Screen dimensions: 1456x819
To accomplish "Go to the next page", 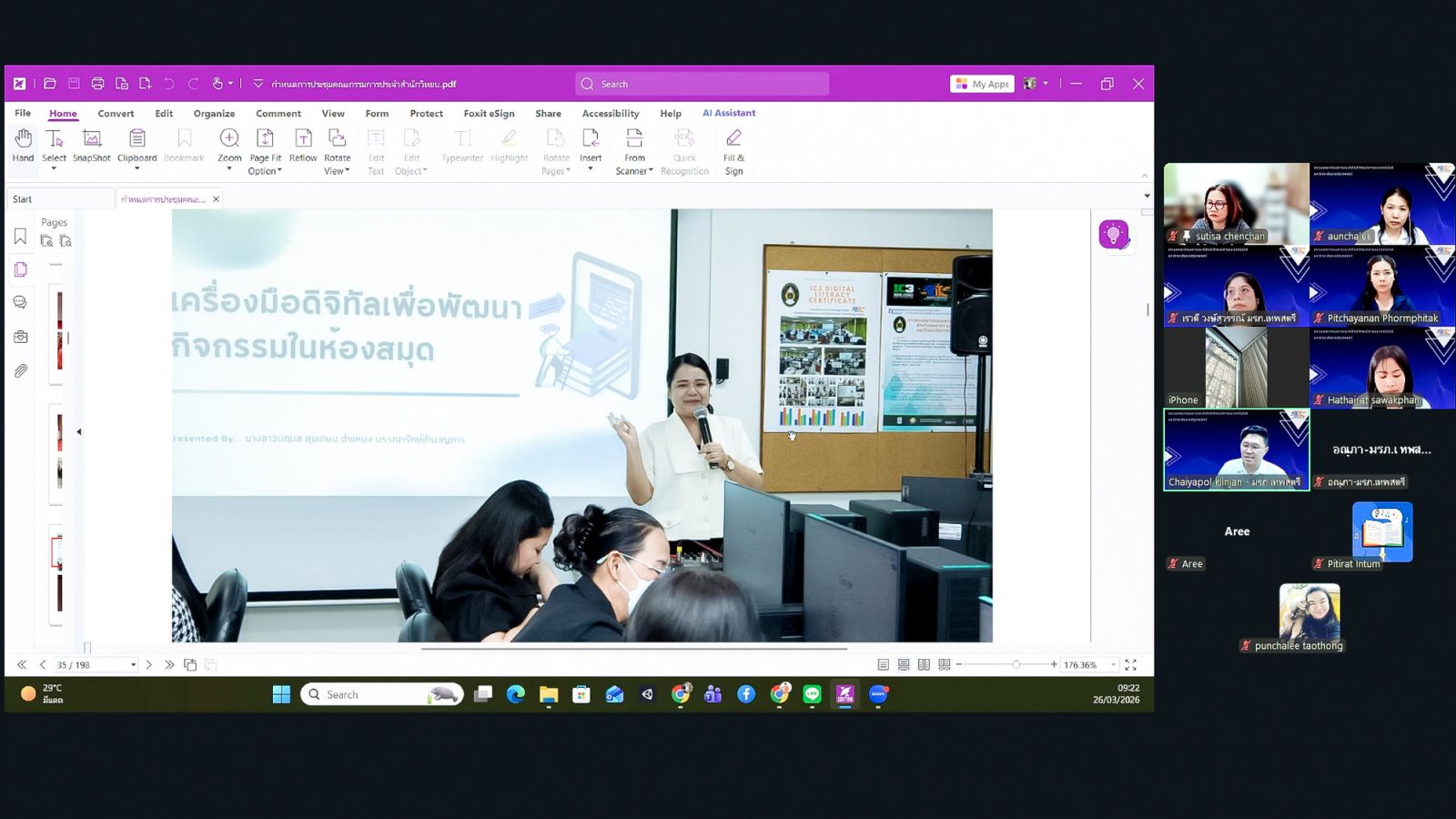I will [x=149, y=665].
